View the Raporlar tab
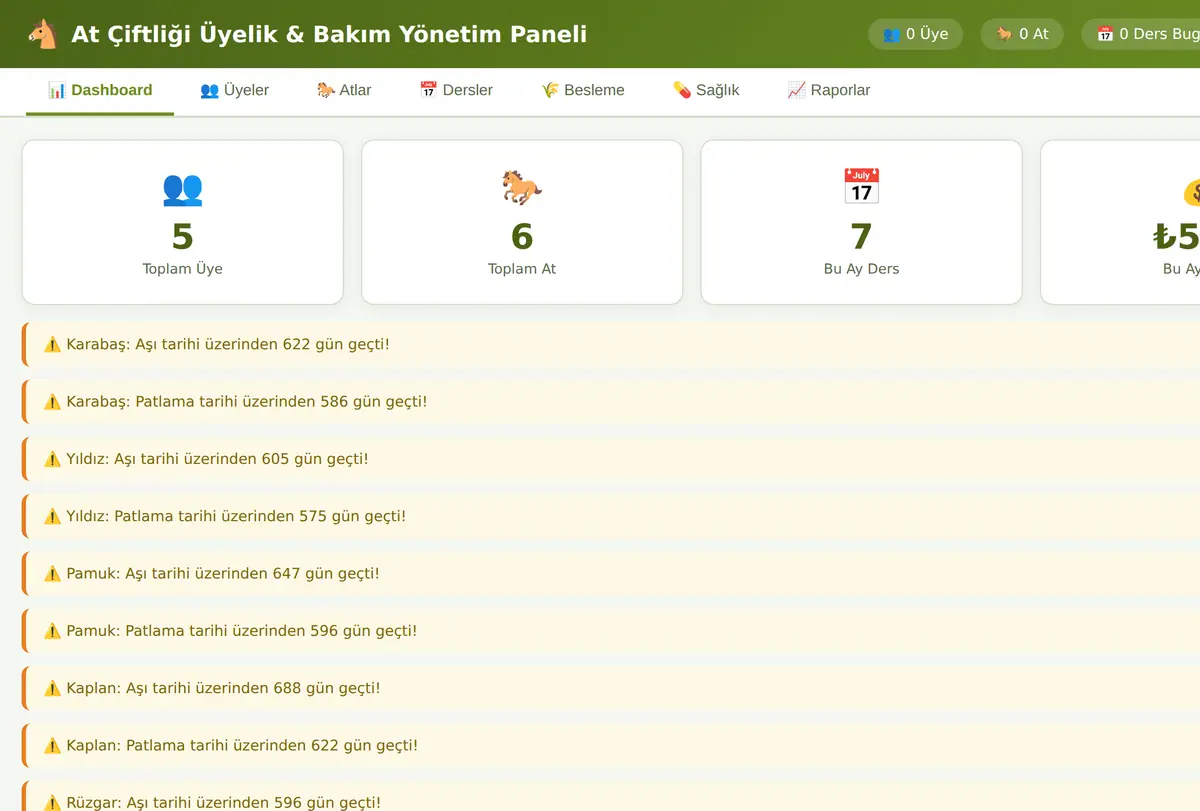 point(829,90)
